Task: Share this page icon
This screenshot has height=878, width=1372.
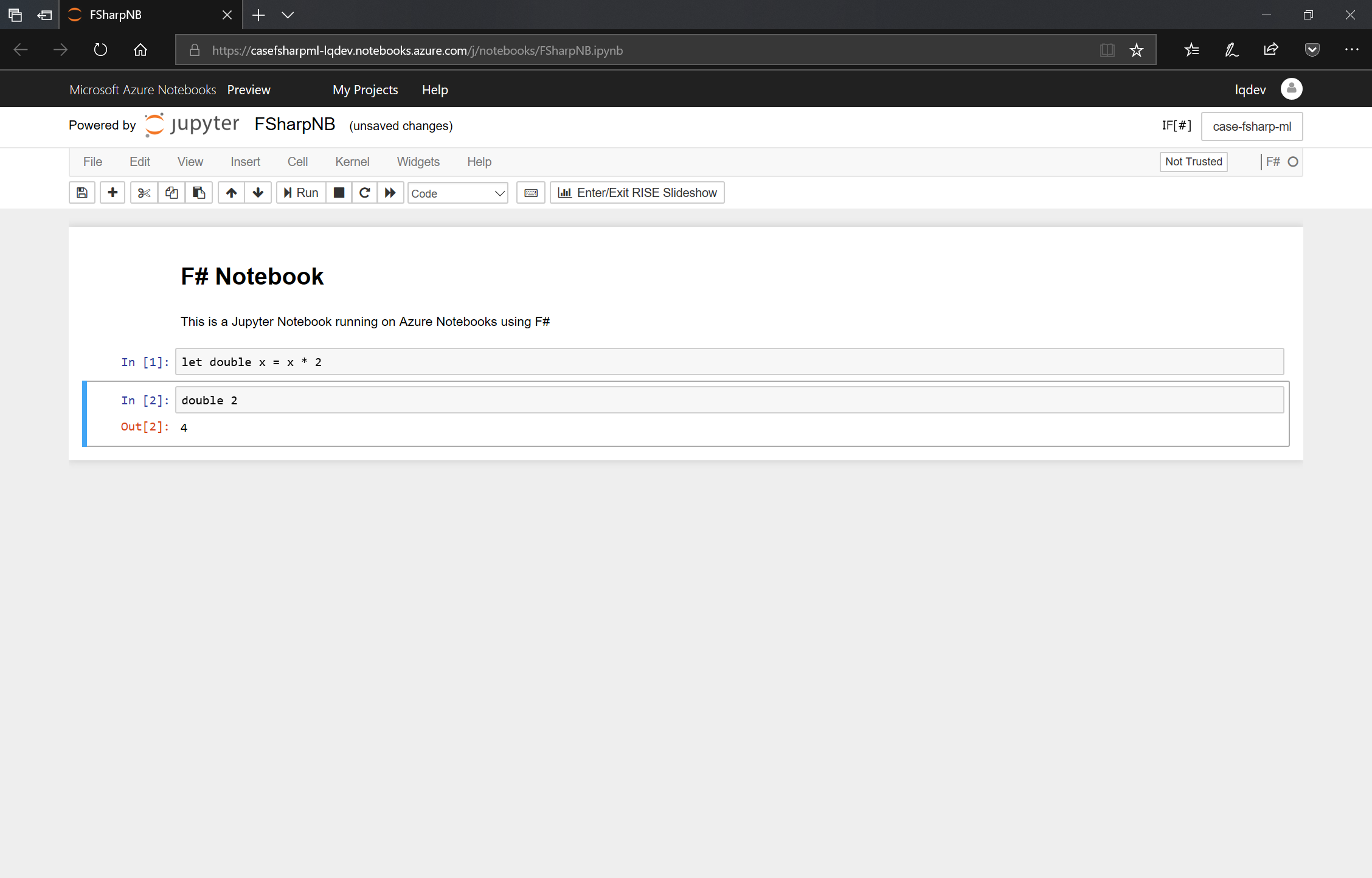Action: [1271, 50]
